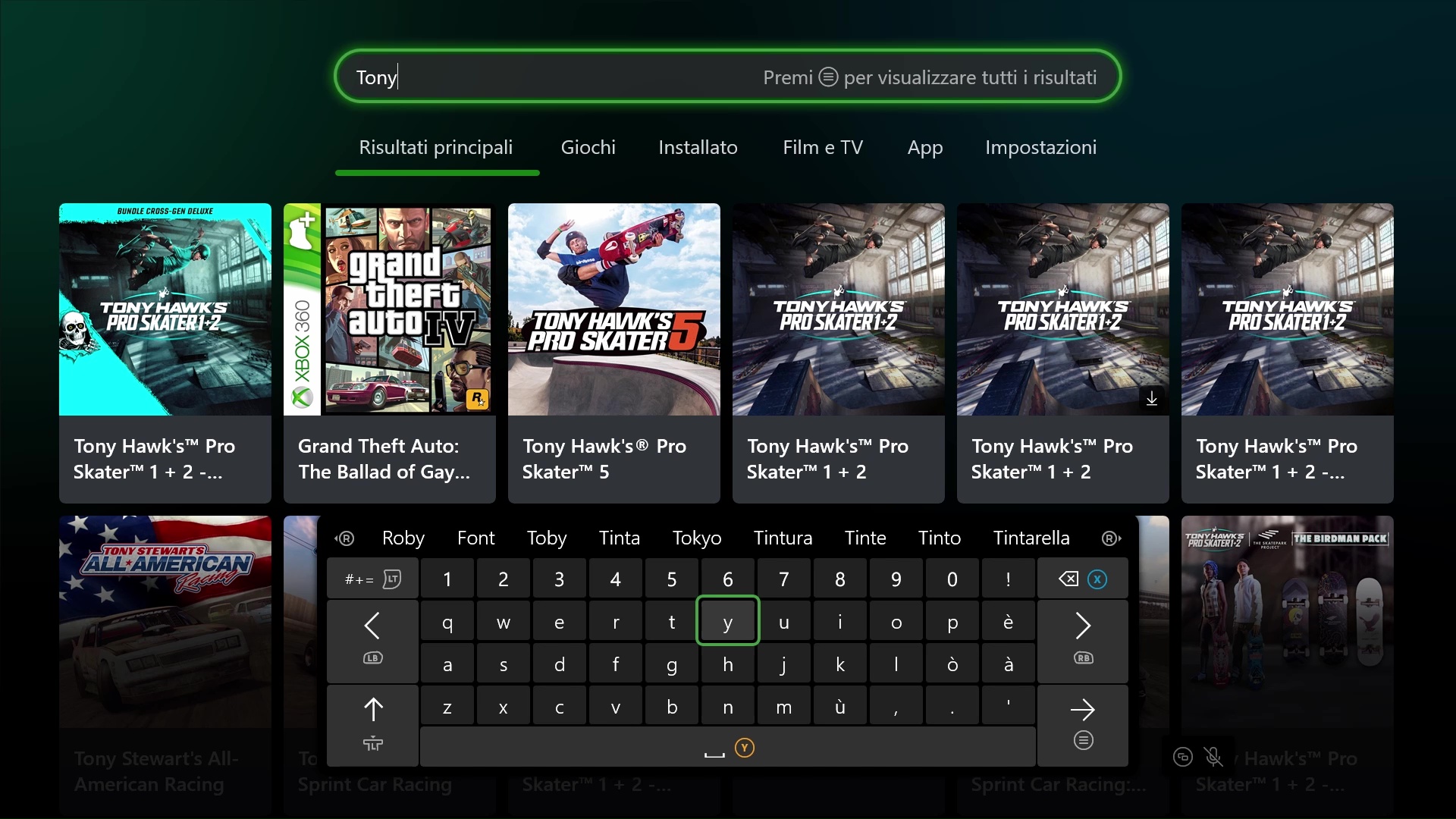Screen dimensions: 1456x819
Task: Tap the comma key
Action: pos(896,707)
